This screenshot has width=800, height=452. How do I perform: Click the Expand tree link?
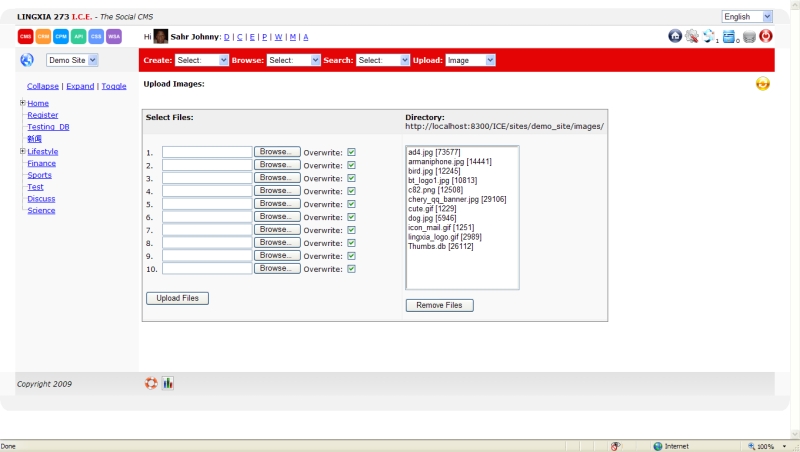tap(80, 86)
